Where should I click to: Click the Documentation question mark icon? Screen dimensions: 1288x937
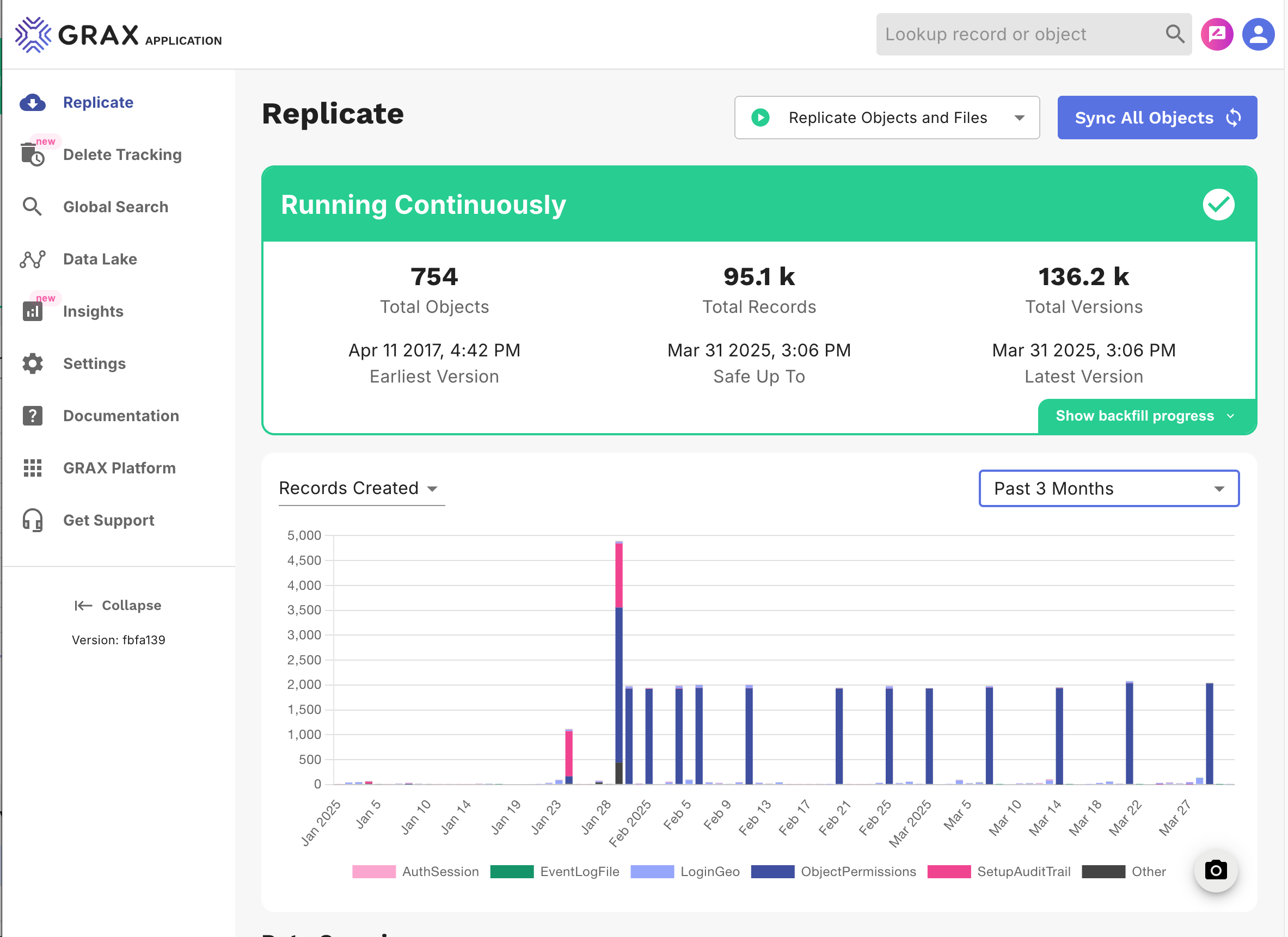pos(32,415)
